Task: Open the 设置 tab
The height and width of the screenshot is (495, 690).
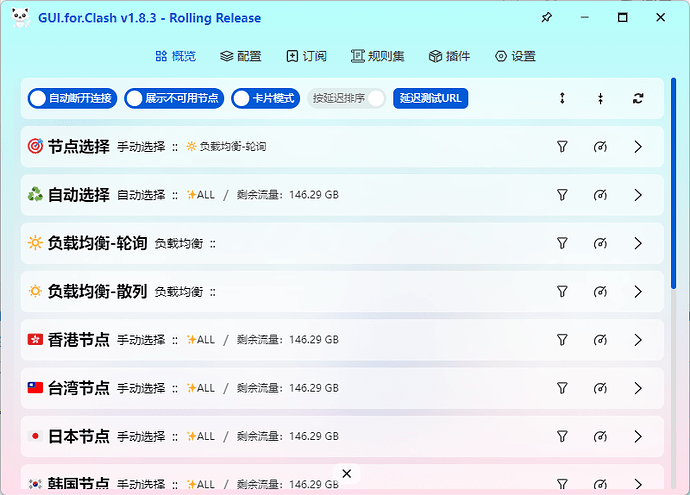Action: click(515, 56)
